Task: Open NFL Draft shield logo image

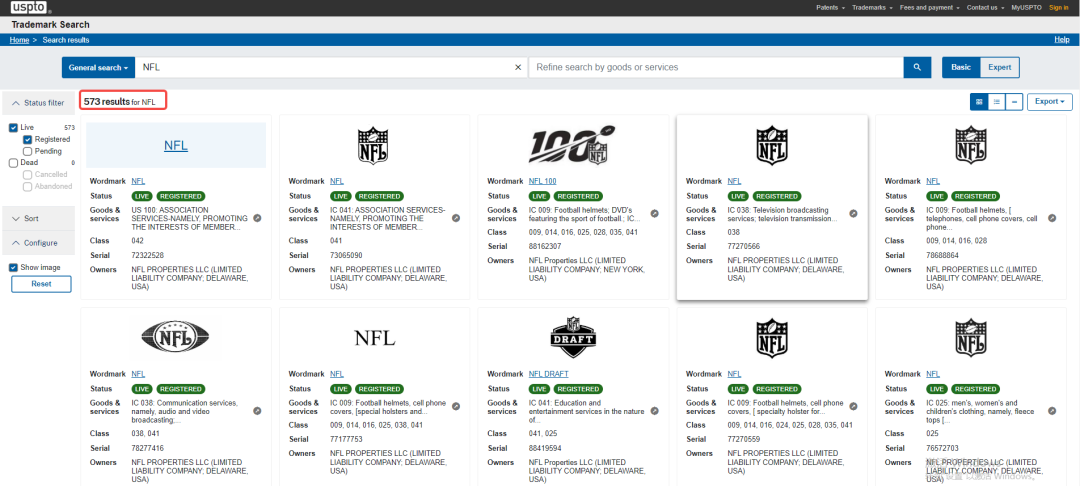Action: pyautogui.click(x=572, y=337)
